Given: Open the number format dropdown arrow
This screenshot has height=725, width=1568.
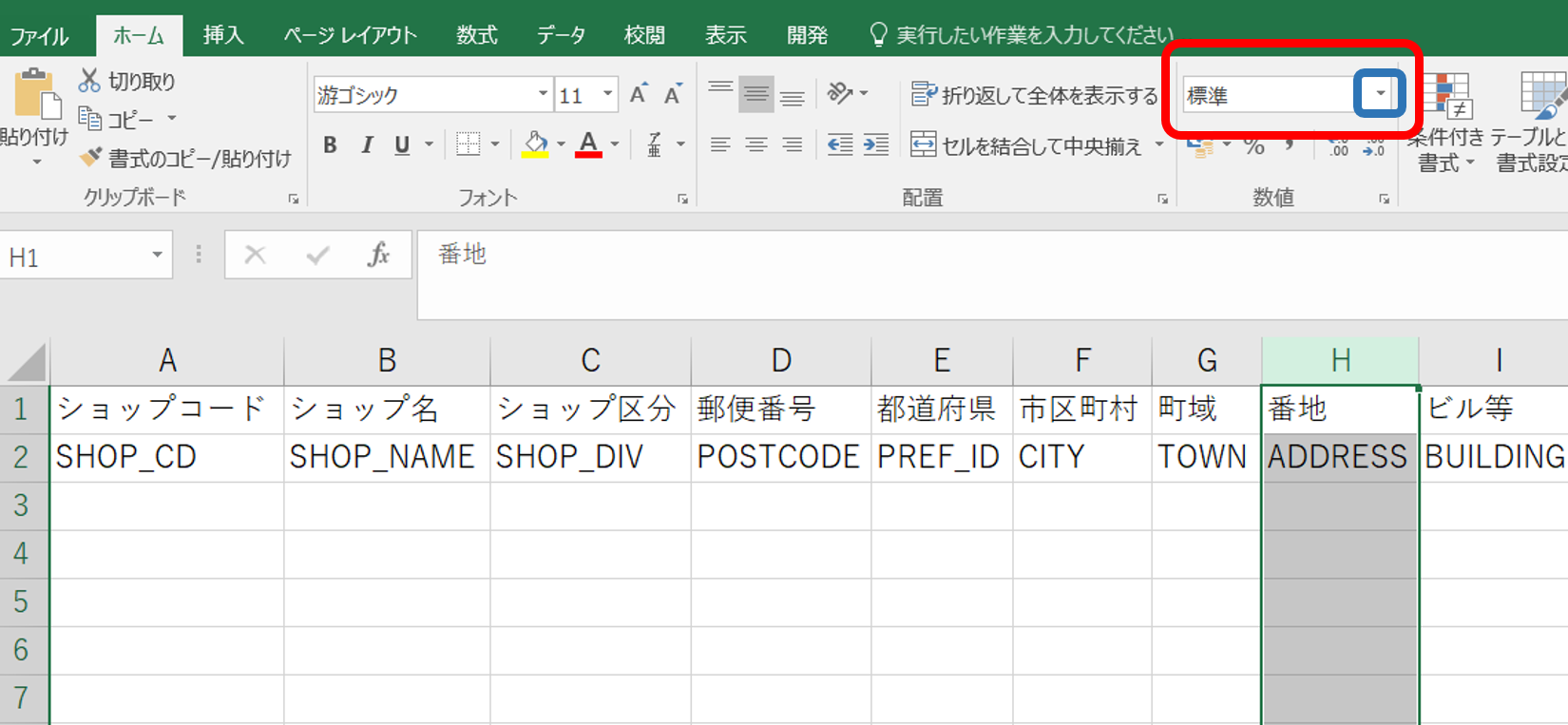Looking at the screenshot, I should click(1380, 94).
